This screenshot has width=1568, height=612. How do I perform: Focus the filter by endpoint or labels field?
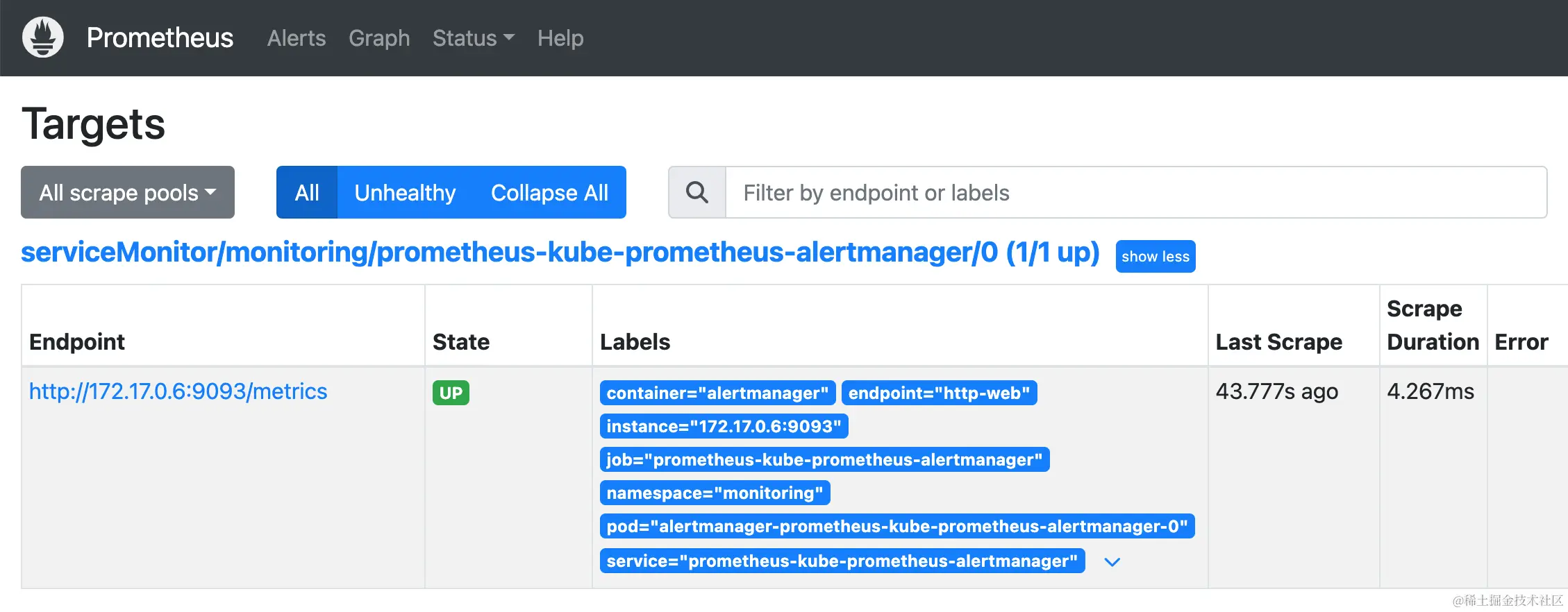tap(1136, 192)
